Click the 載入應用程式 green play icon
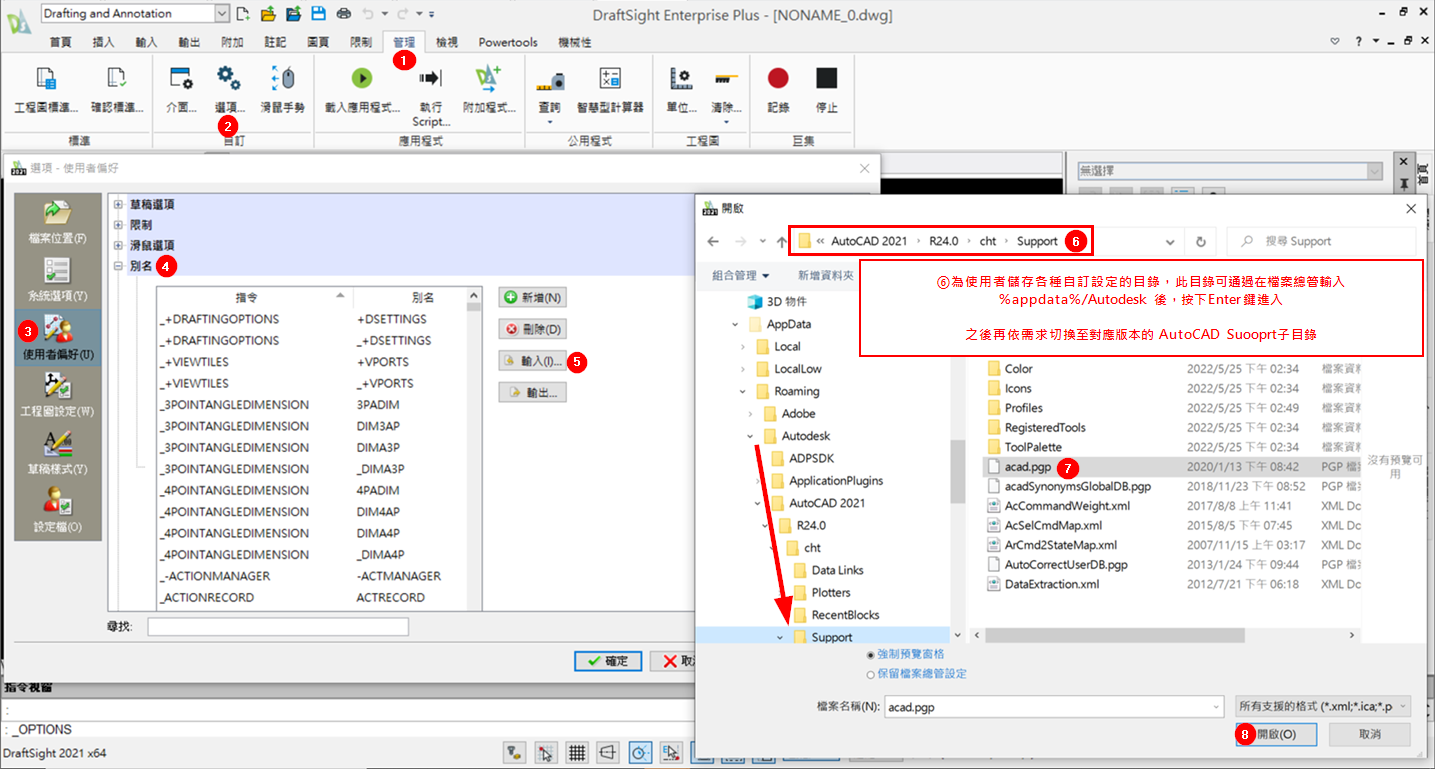 [362, 78]
